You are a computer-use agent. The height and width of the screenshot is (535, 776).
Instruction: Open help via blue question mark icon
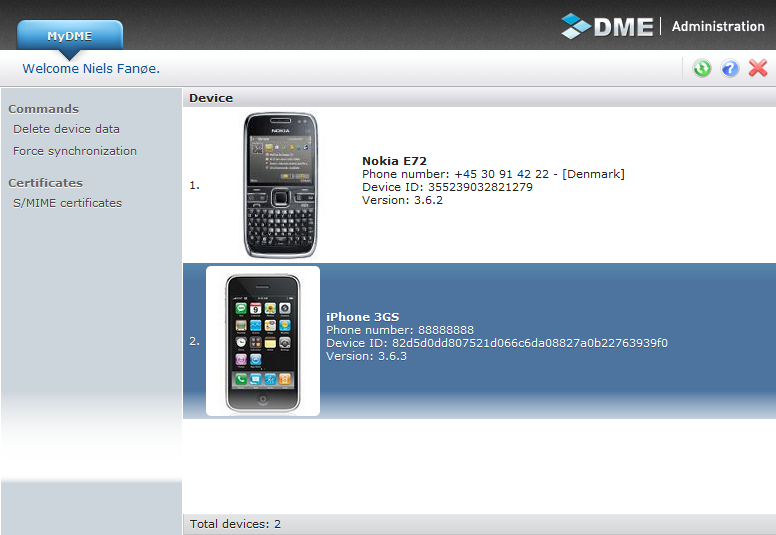(x=730, y=68)
